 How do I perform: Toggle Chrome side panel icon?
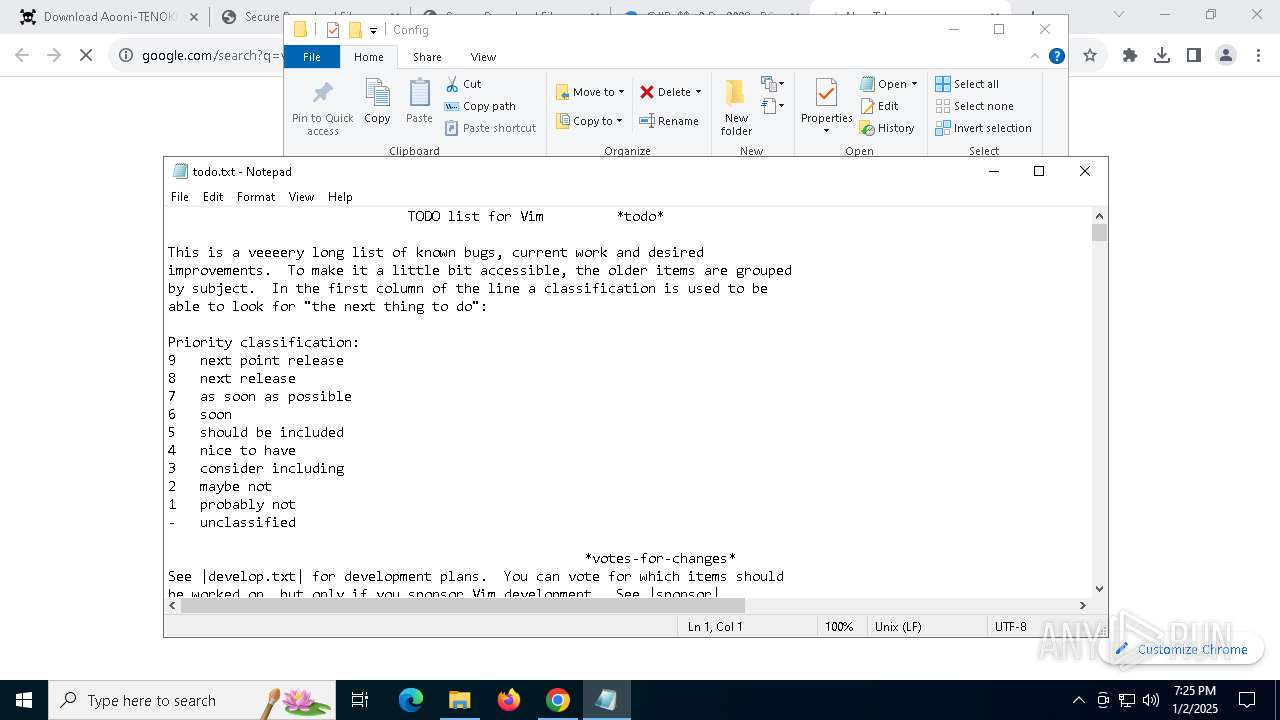pyautogui.click(x=1194, y=55)
